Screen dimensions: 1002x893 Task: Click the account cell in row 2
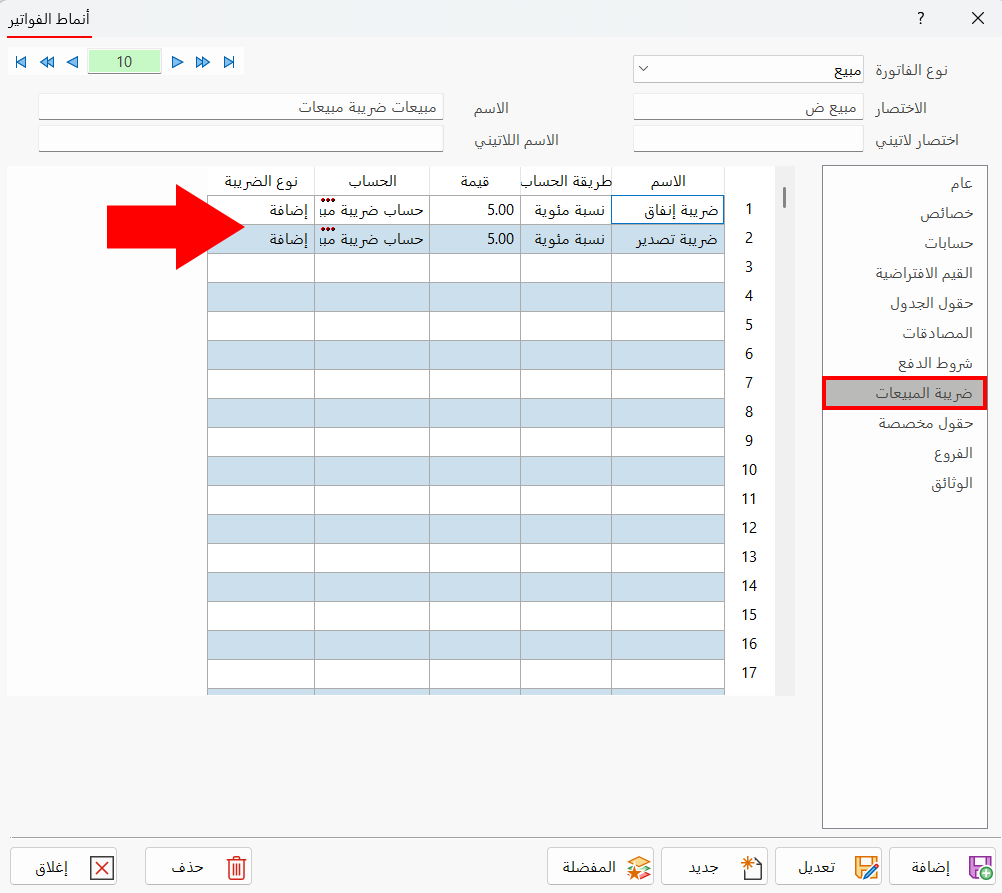tap(372, 239)
